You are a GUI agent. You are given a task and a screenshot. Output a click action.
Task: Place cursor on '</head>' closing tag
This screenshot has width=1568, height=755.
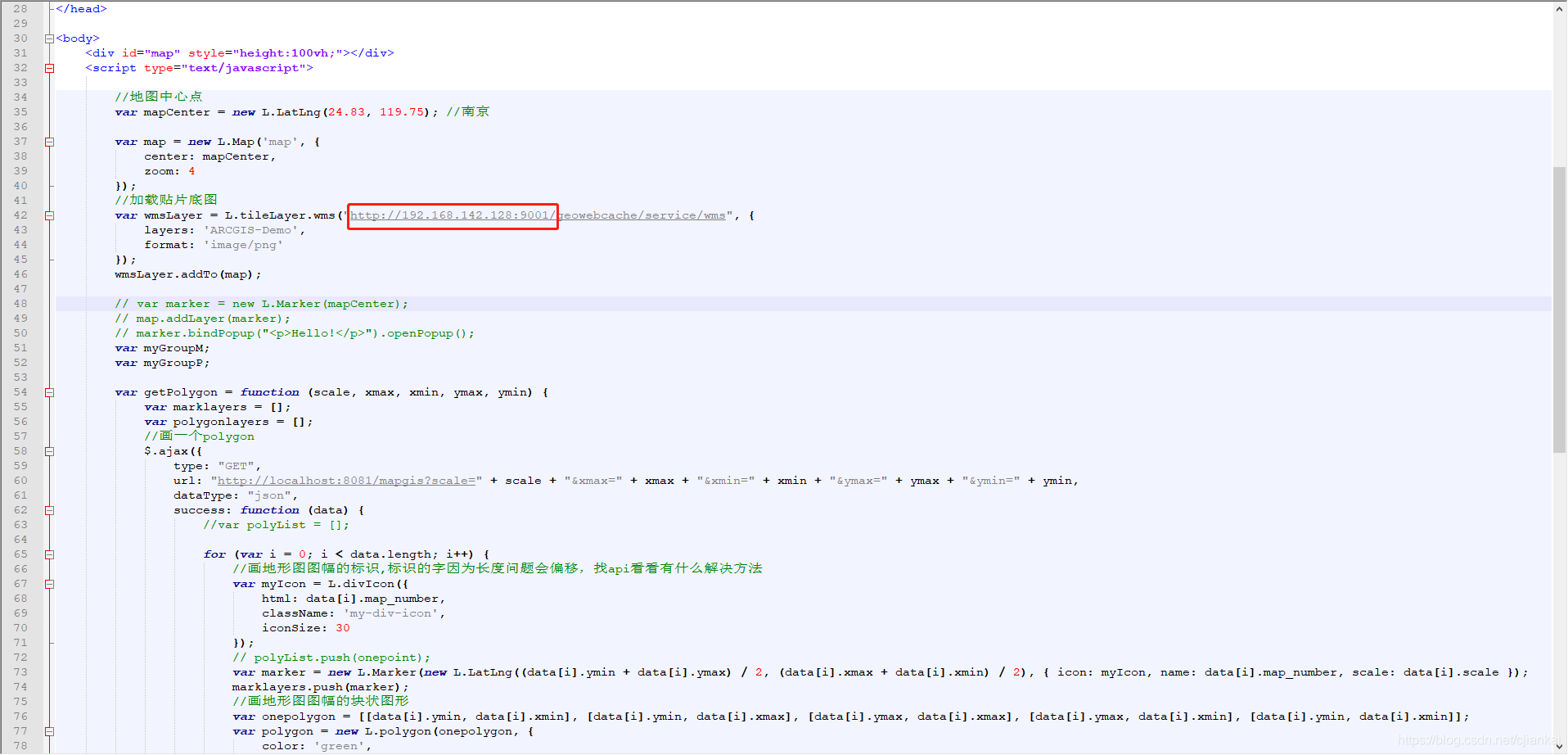click(81, 9)
